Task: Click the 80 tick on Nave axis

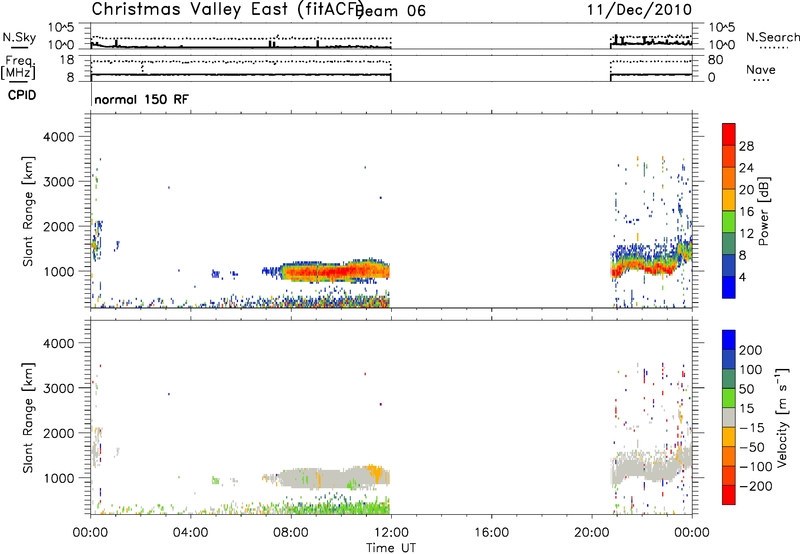Action: 715,60
